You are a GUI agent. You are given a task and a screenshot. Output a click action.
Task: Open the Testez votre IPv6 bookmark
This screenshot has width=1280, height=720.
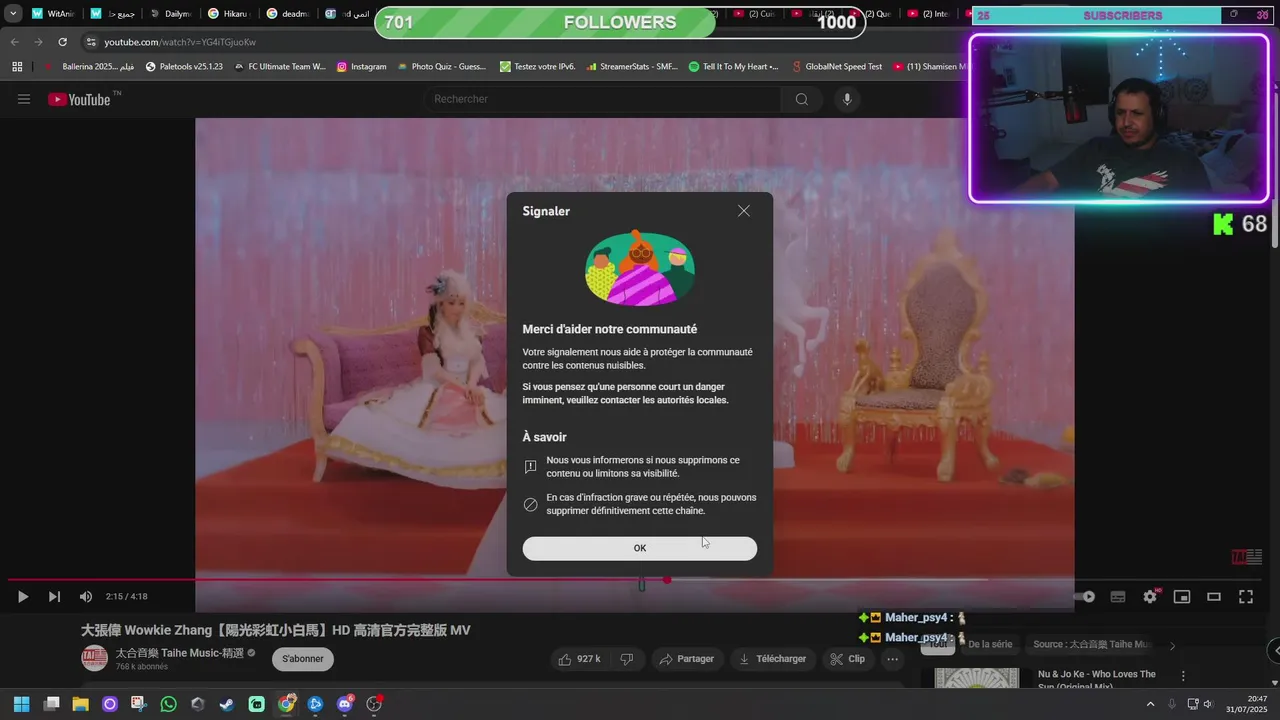[x=537, y=67]
